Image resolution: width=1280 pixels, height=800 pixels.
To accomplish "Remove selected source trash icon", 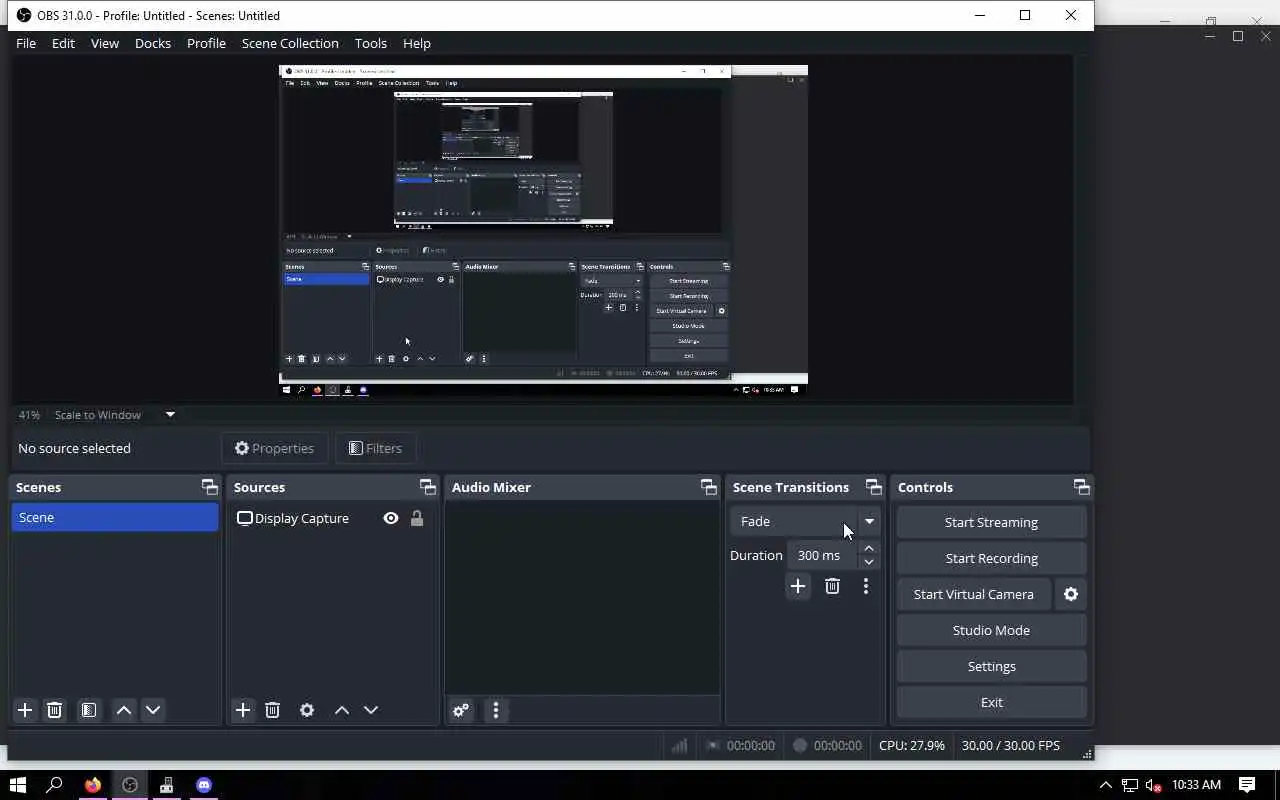I will click(x=272, y=710).
